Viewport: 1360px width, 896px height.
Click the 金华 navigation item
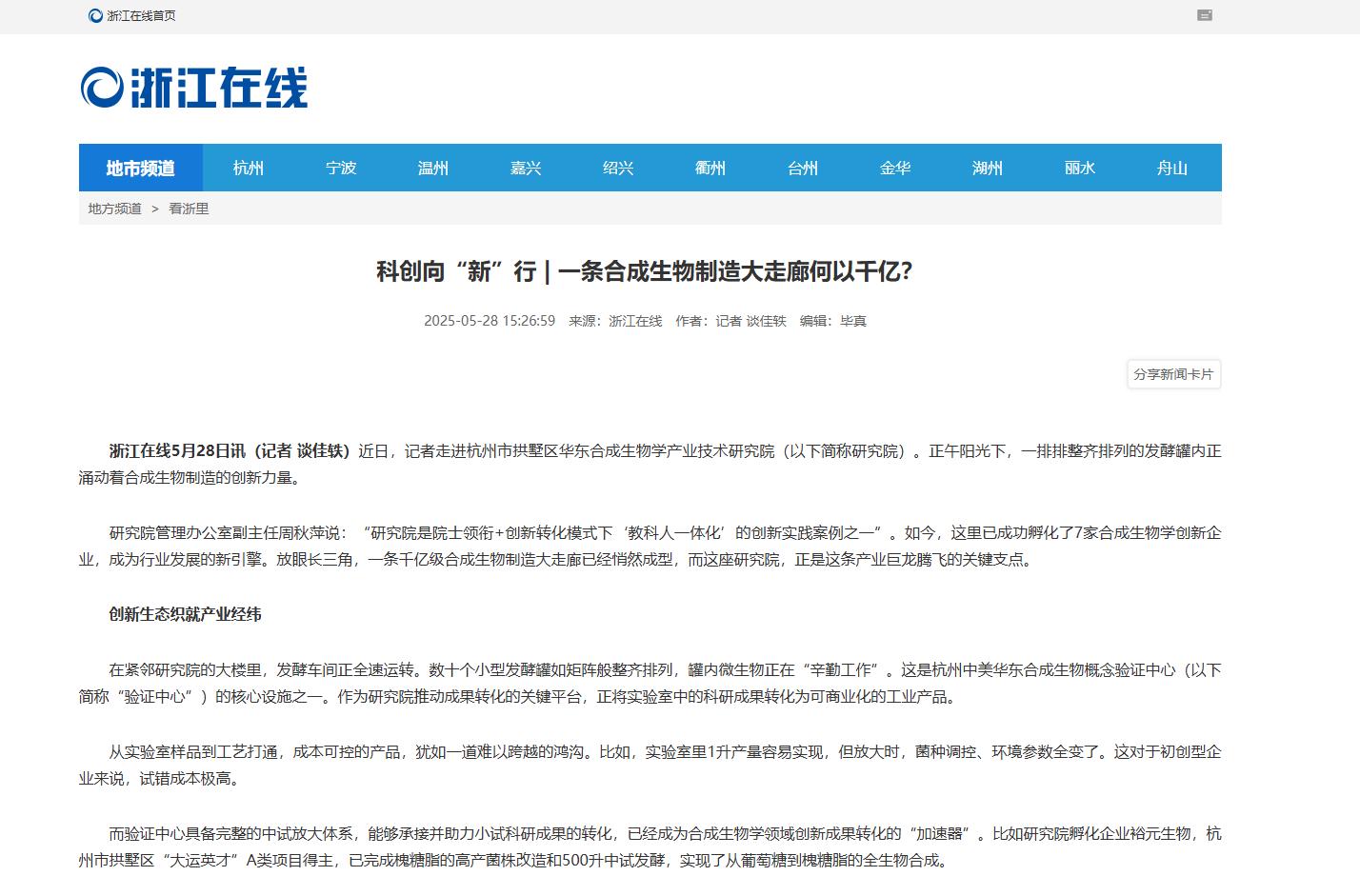(x=894, y=168)
